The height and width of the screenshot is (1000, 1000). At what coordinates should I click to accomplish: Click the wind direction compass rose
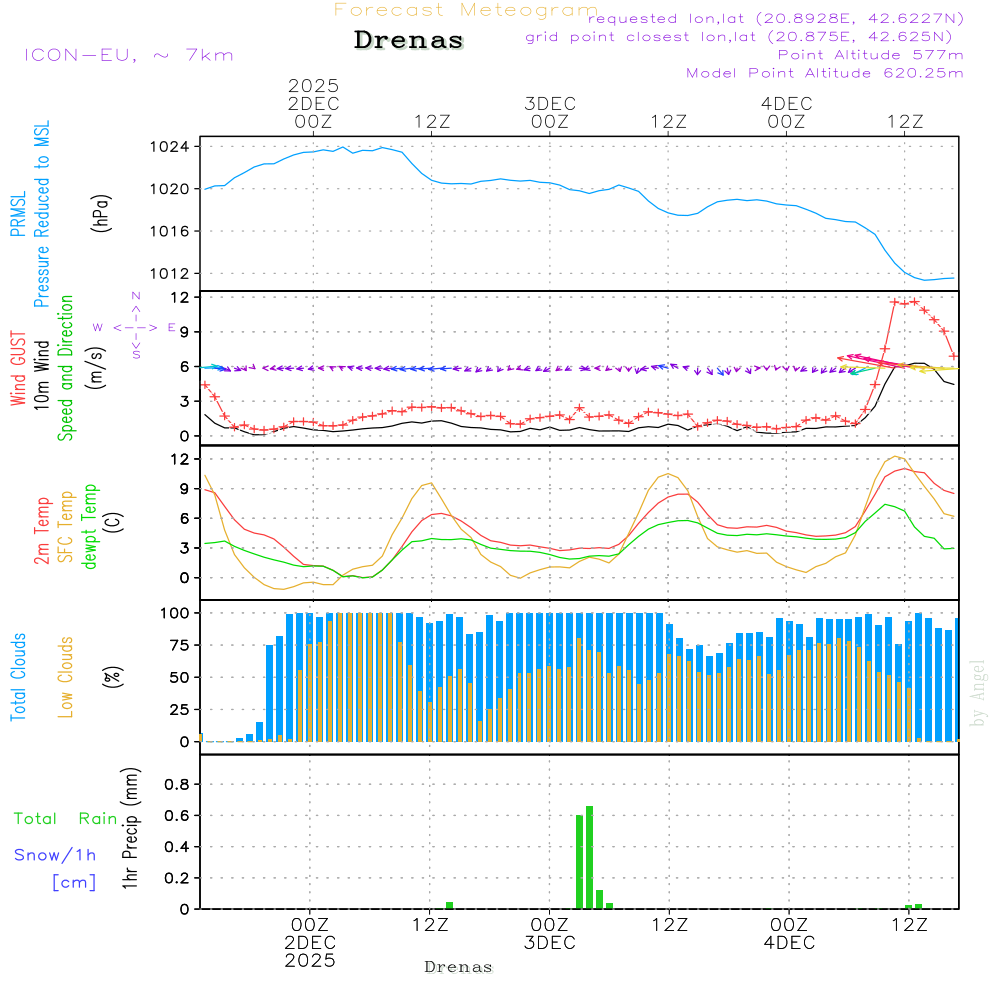click(x=135, y=327)
